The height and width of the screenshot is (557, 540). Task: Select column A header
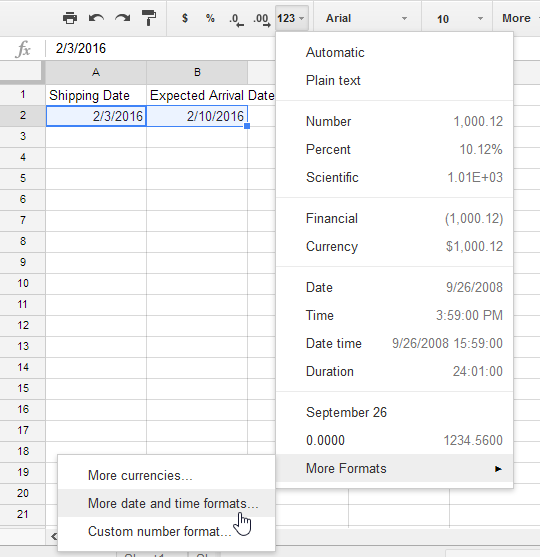tap(96, 72)
